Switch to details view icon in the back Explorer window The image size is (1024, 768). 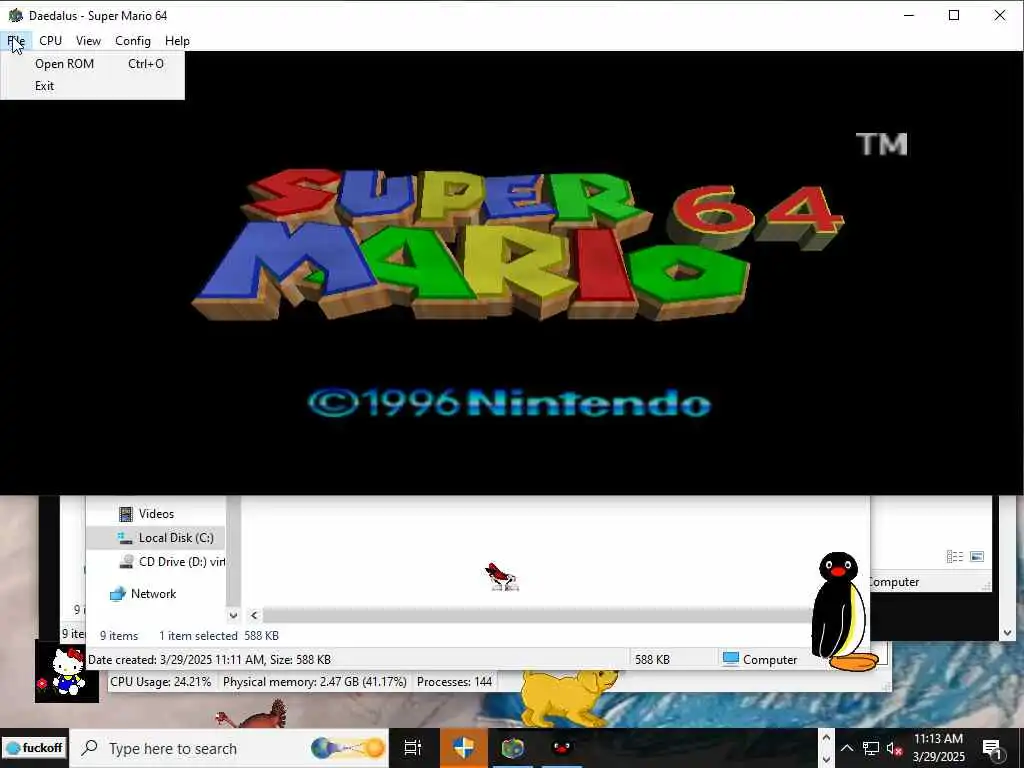point(955,556)
